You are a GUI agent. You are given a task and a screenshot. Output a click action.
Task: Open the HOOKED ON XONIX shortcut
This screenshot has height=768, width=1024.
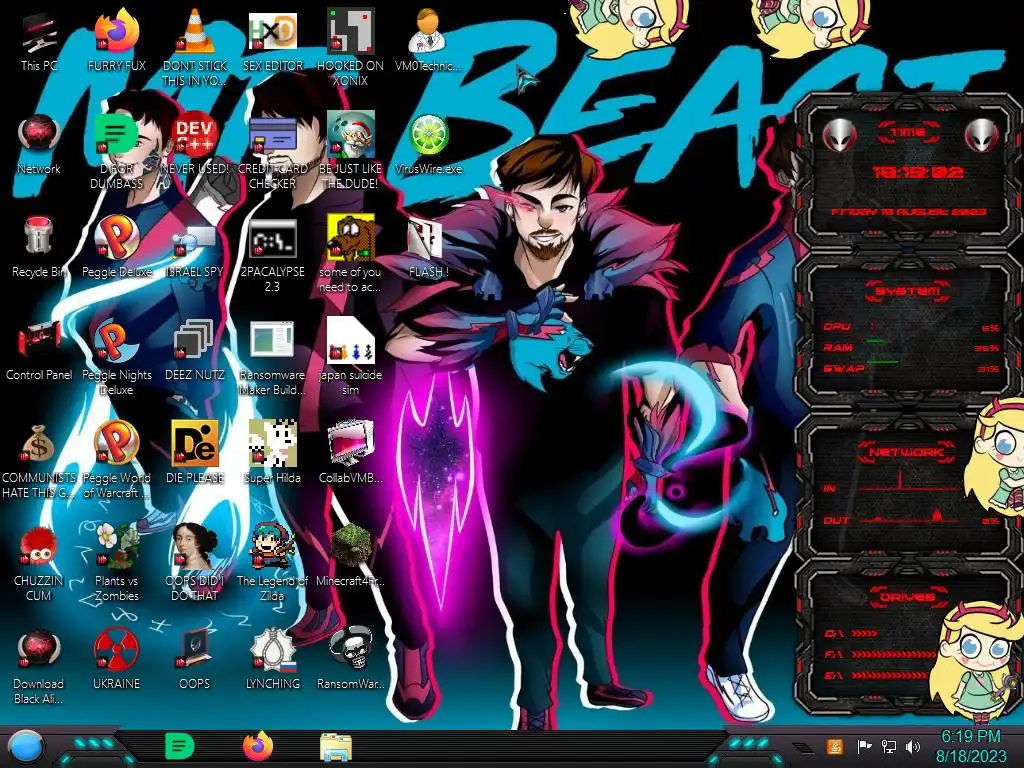tap(351, 47)
